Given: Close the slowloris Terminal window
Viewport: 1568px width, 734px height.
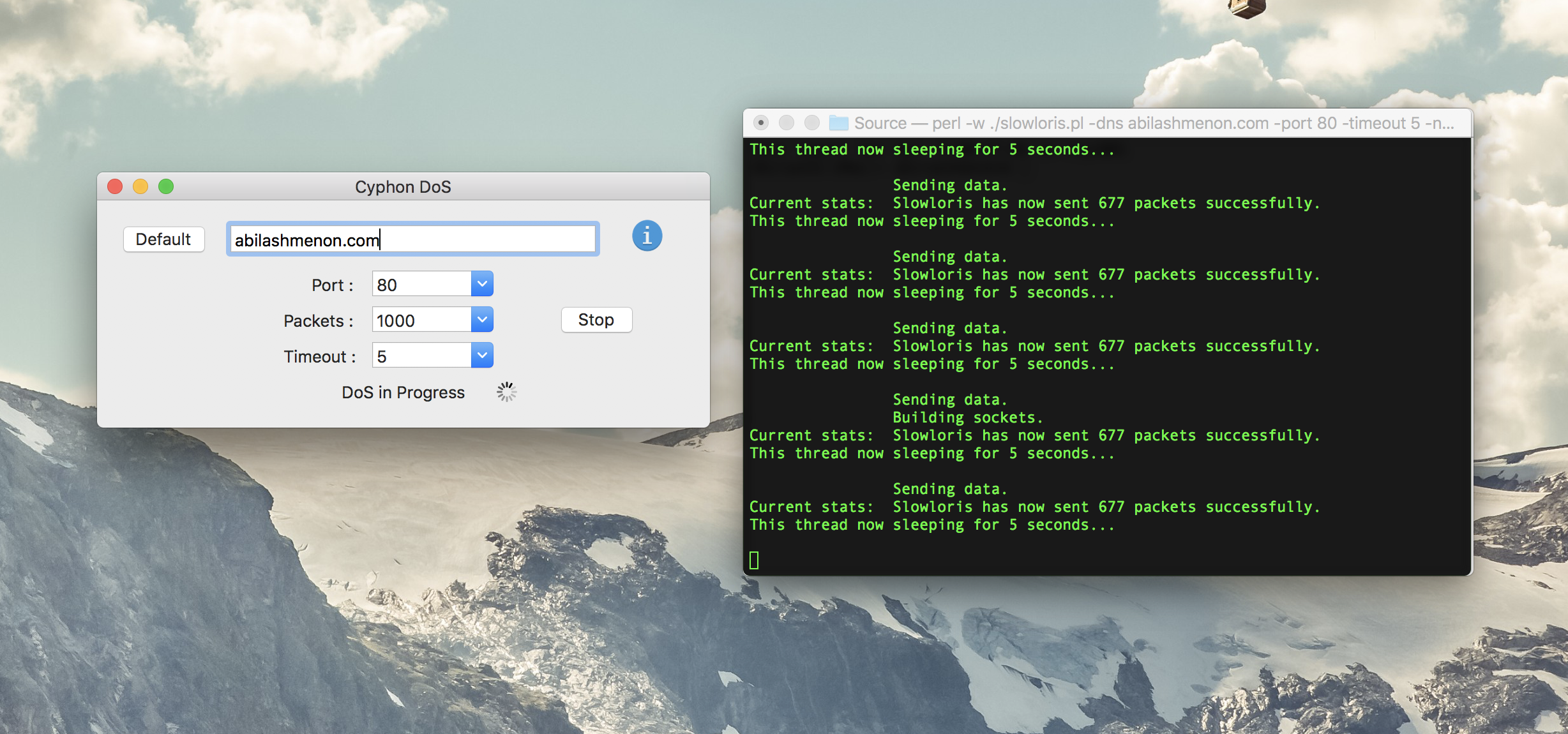Looking at the screenshot, I should click(760, 123).
